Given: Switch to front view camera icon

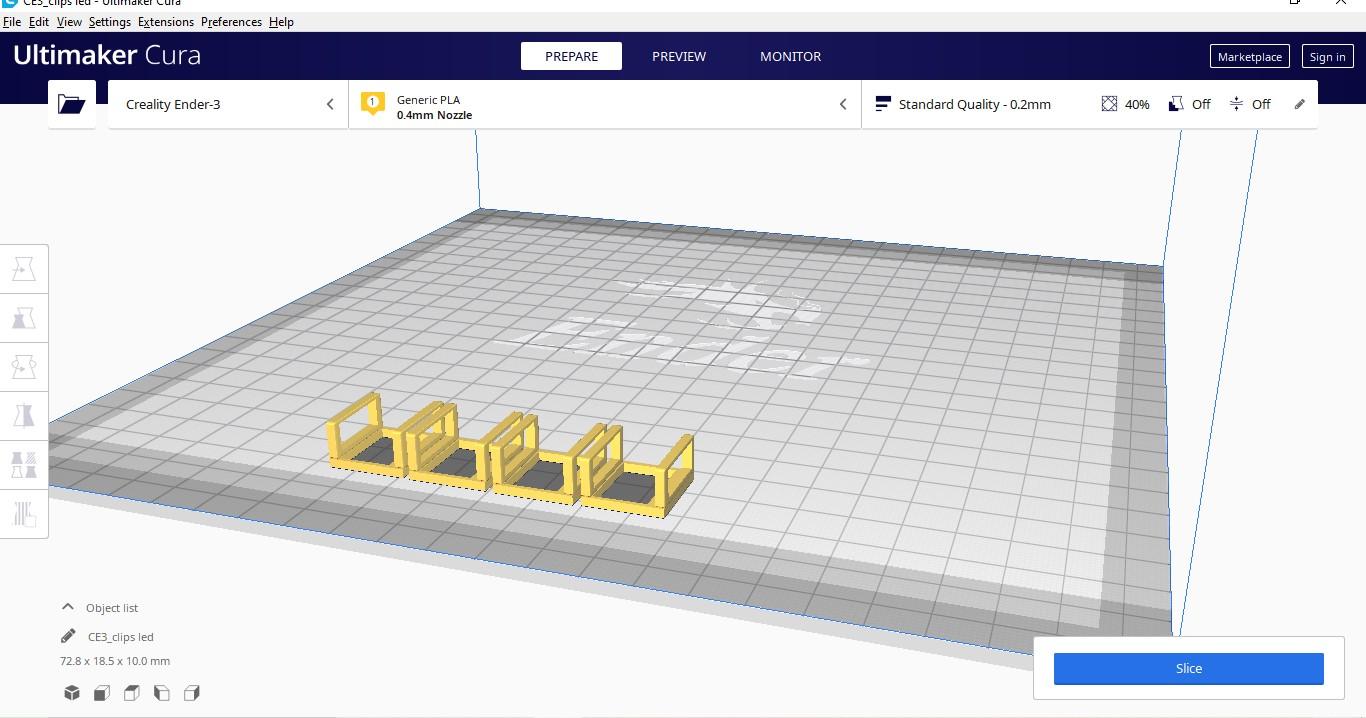Looking at the screenshot, I should 102,692.
